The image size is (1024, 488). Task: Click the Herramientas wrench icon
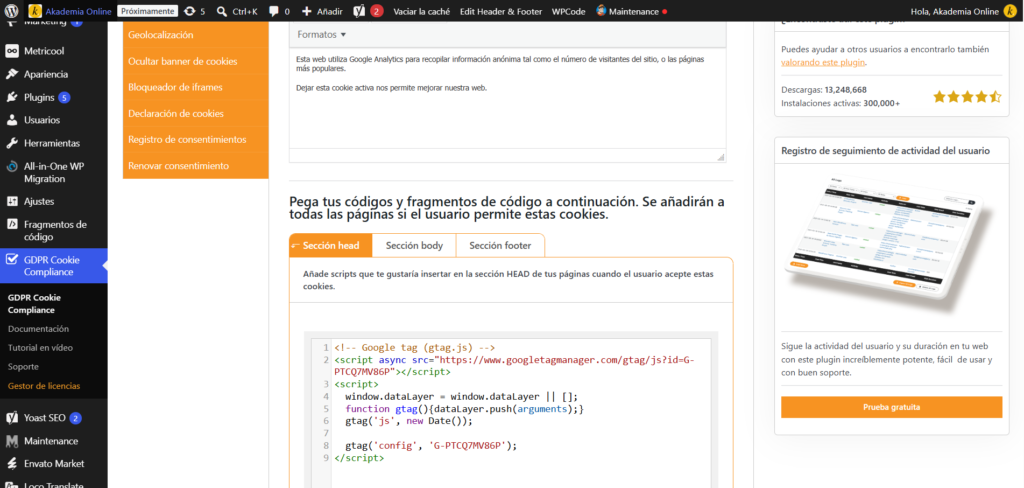[x=12, y=143]
